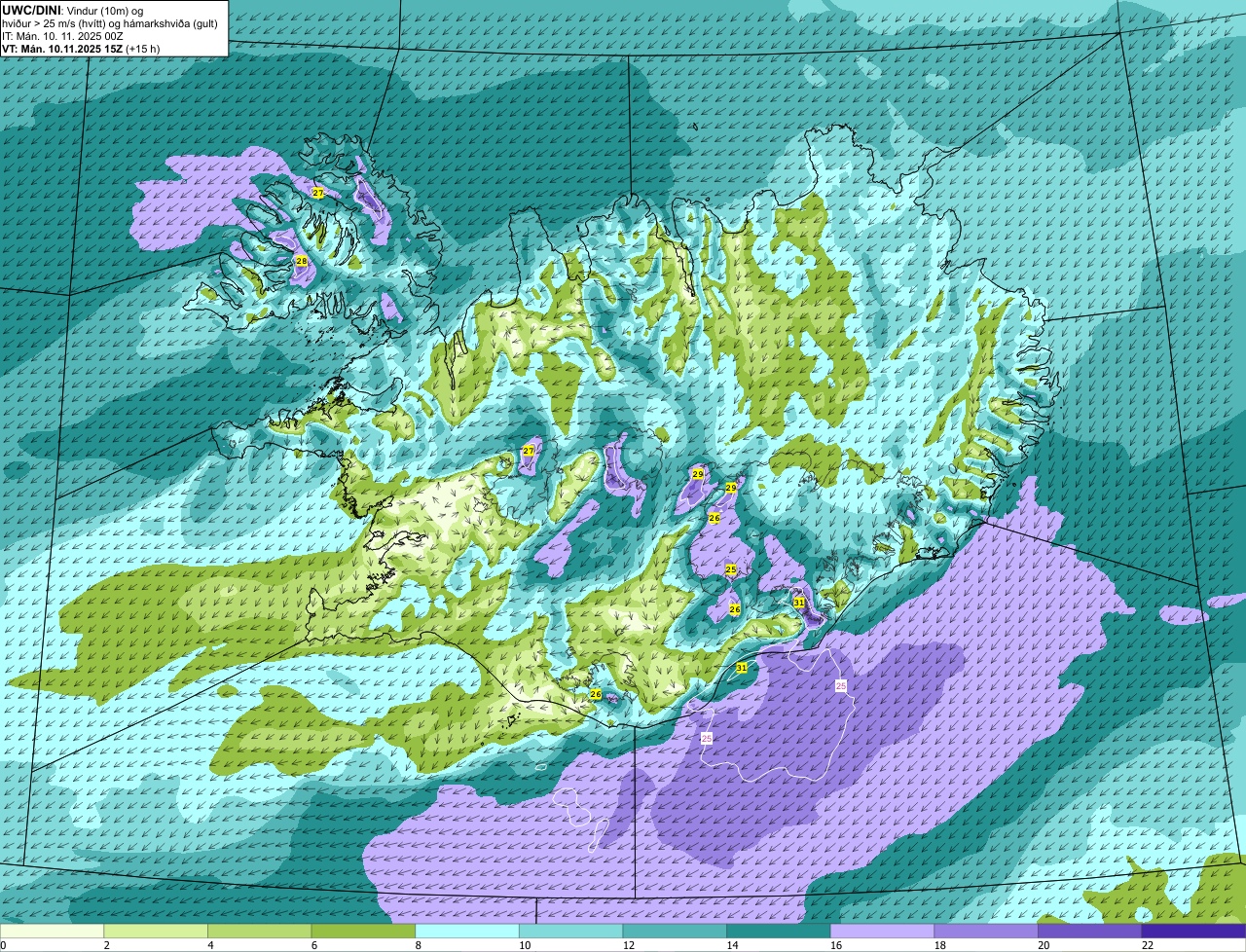The height and width of the screenshot is (952, 1246).
Task: Click the UWC/DINI title text
Action: tap(31, 10)
